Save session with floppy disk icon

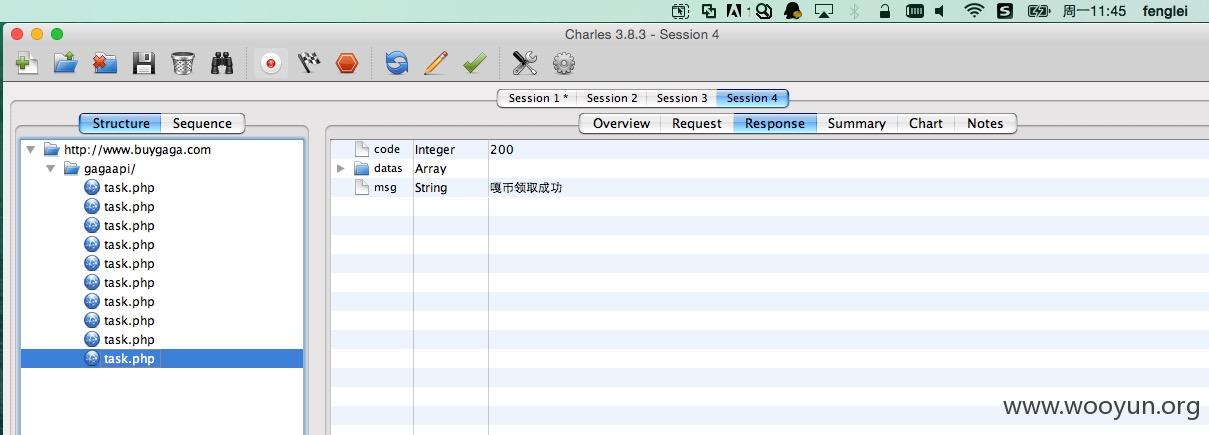coord(144,64)
